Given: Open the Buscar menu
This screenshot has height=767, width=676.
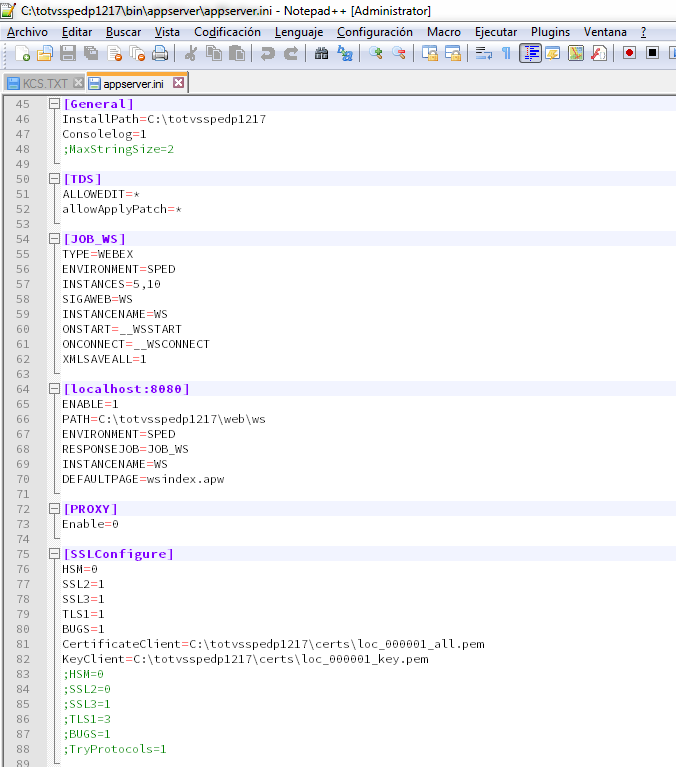Looking at the screenshot, I should click(123, 32).
